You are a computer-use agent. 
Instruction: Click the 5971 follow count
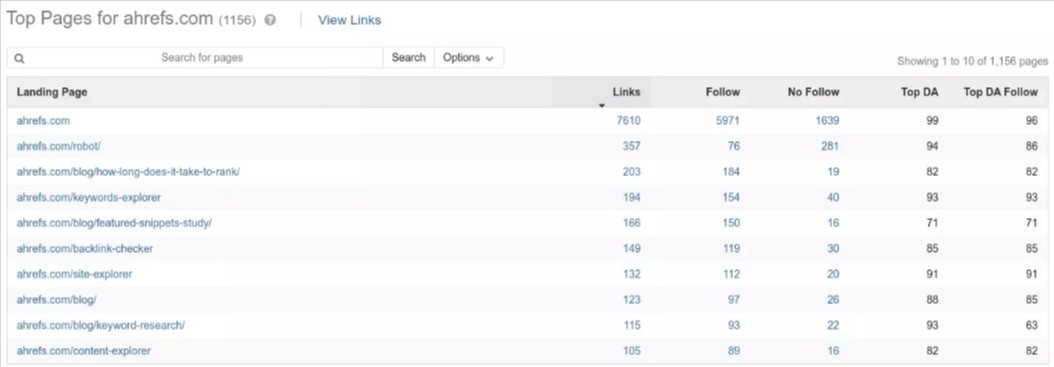pos(727,121)
